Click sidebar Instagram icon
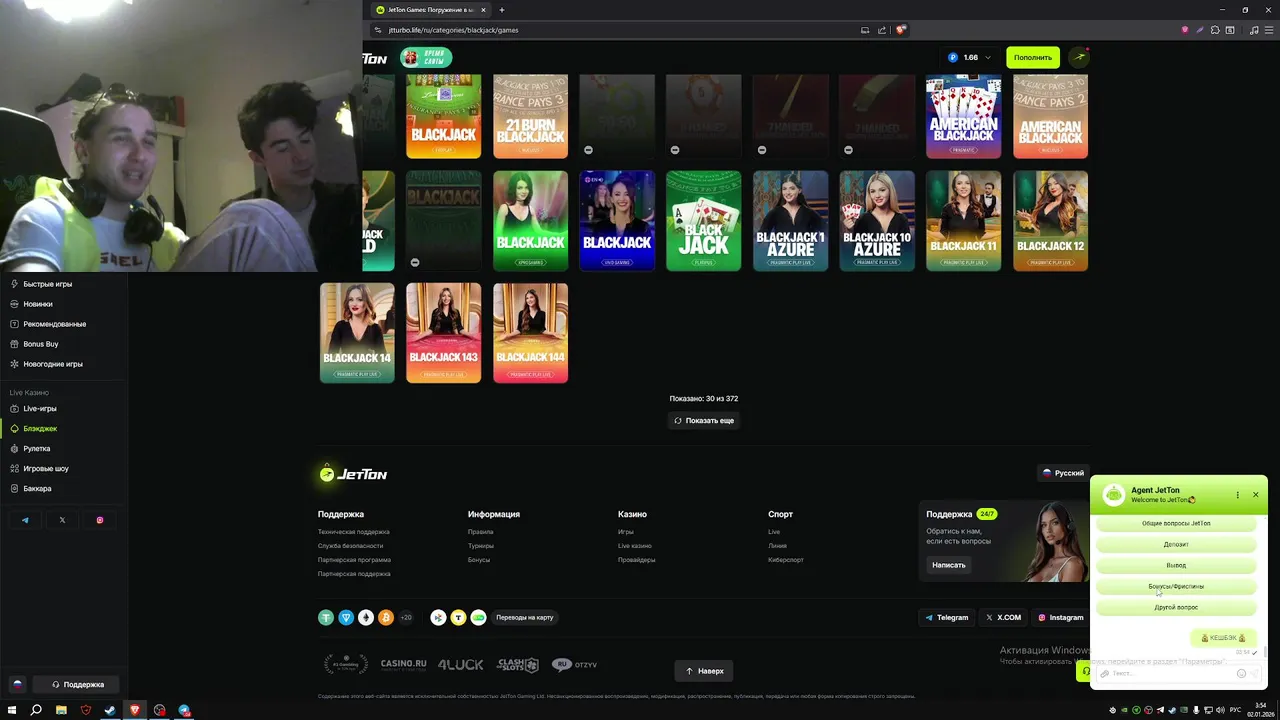Image resolution: width=1280 pixels, height=720 pixels. (x=100, y=520)
